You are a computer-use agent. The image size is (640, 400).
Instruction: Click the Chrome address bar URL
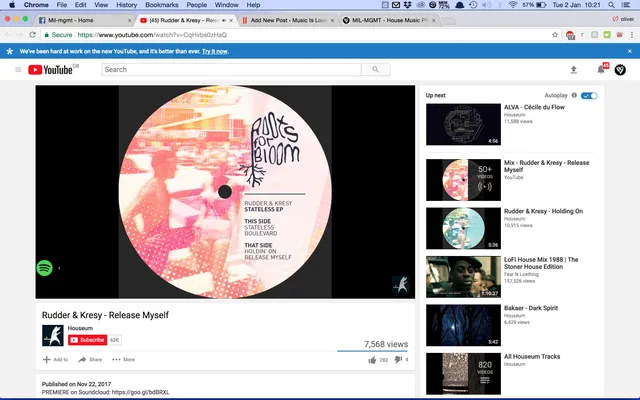click(x=152, y=35)
